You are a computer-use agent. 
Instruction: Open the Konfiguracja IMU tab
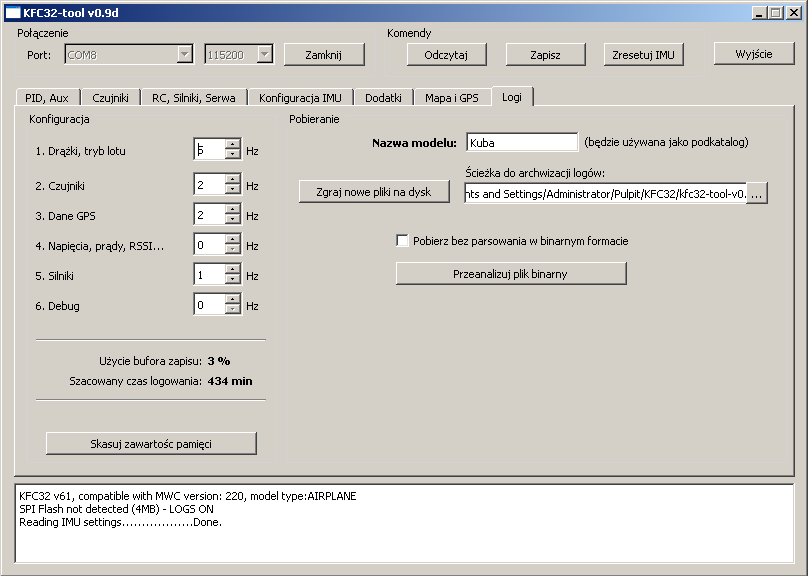coord(300,98)
